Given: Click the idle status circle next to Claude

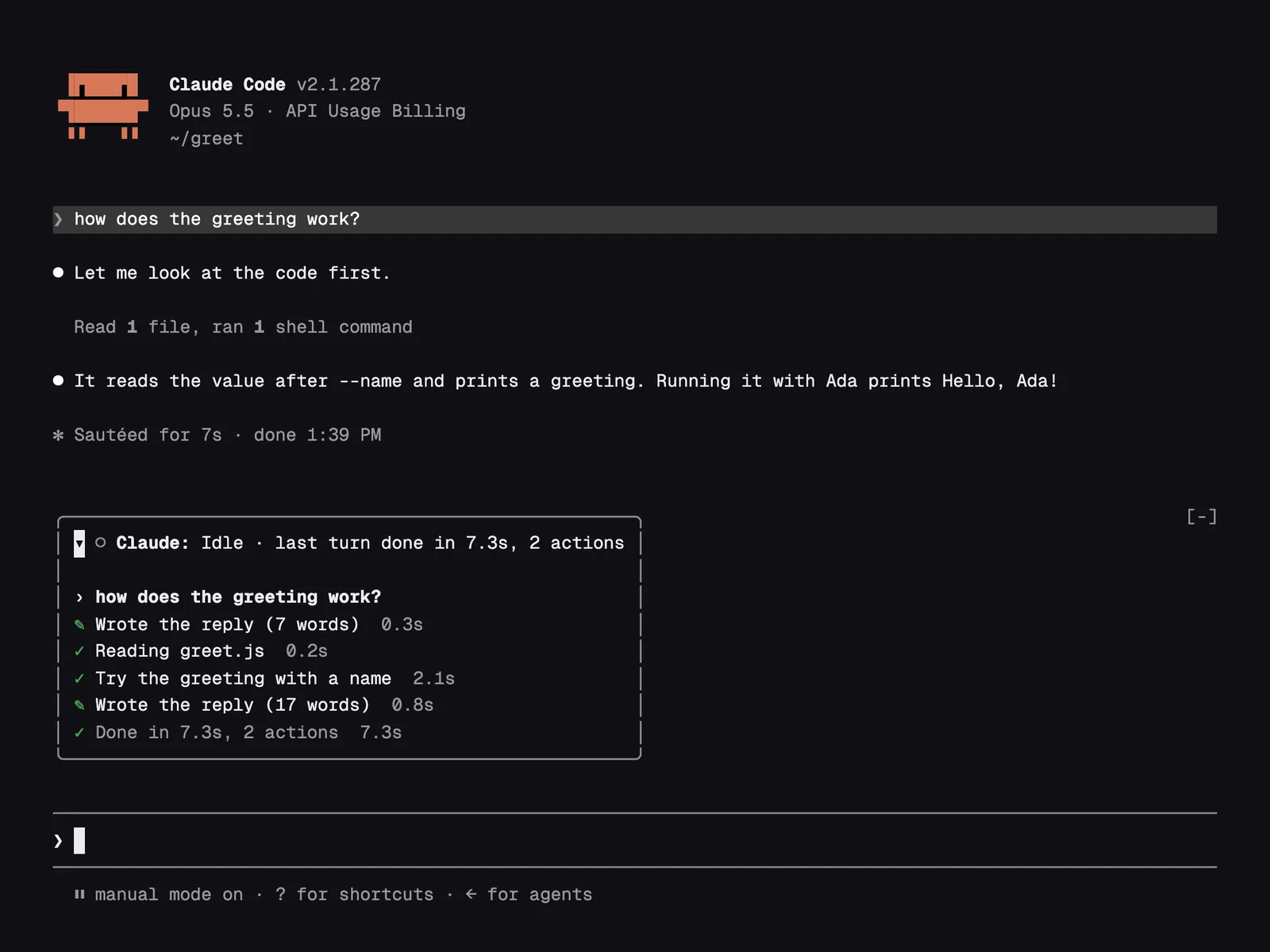Looking at the screenshot, I should (101, 543).
